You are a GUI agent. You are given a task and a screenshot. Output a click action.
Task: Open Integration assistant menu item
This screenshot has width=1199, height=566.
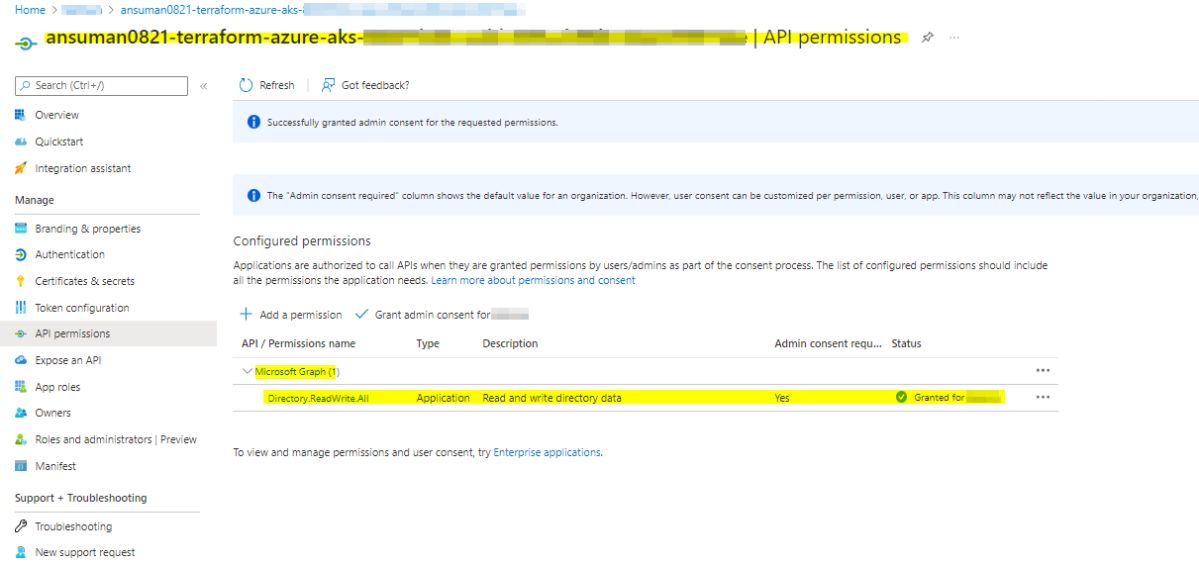pos(83,168)
